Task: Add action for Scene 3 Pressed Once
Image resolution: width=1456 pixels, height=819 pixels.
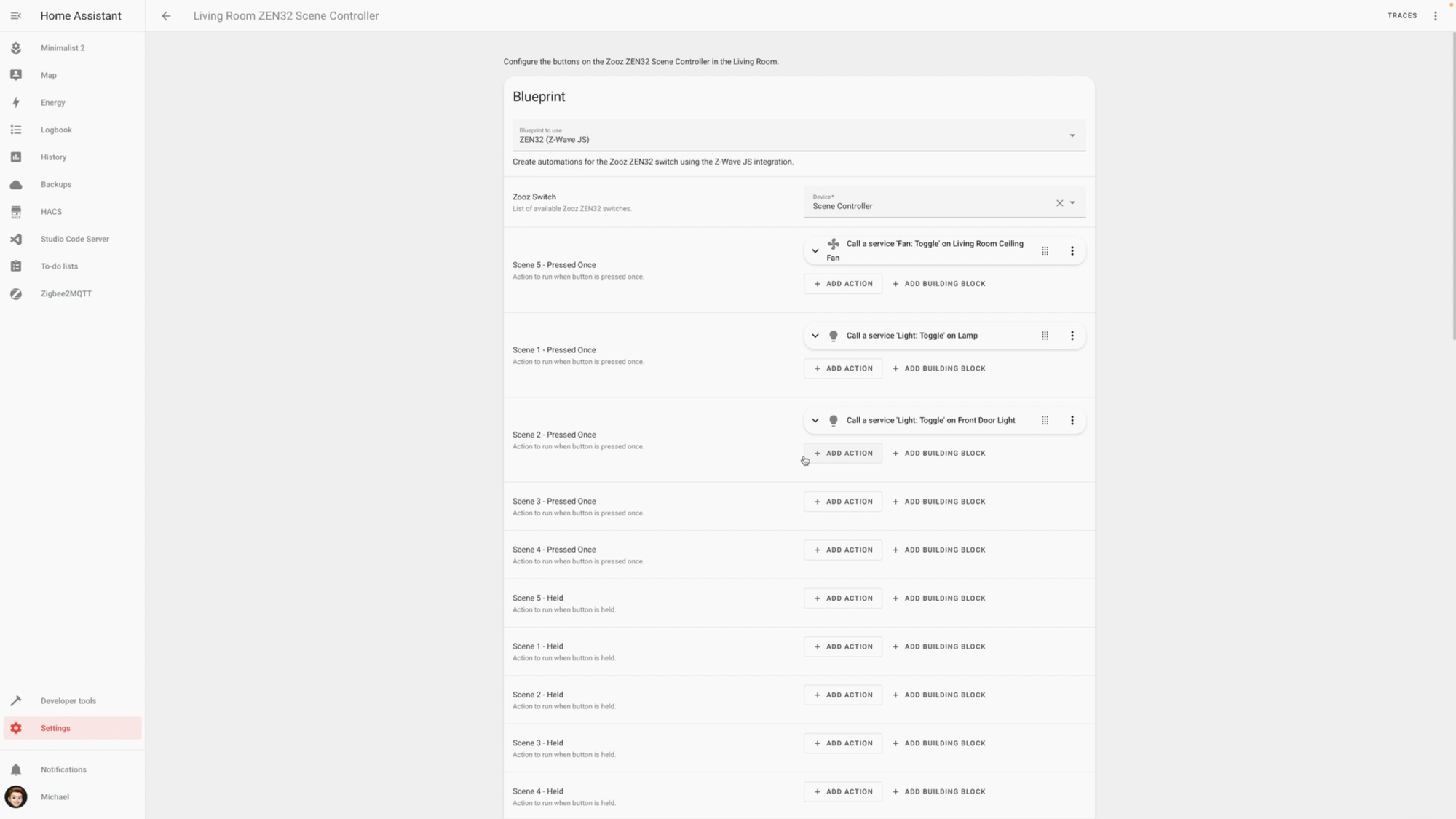Action: click(842, 502)
